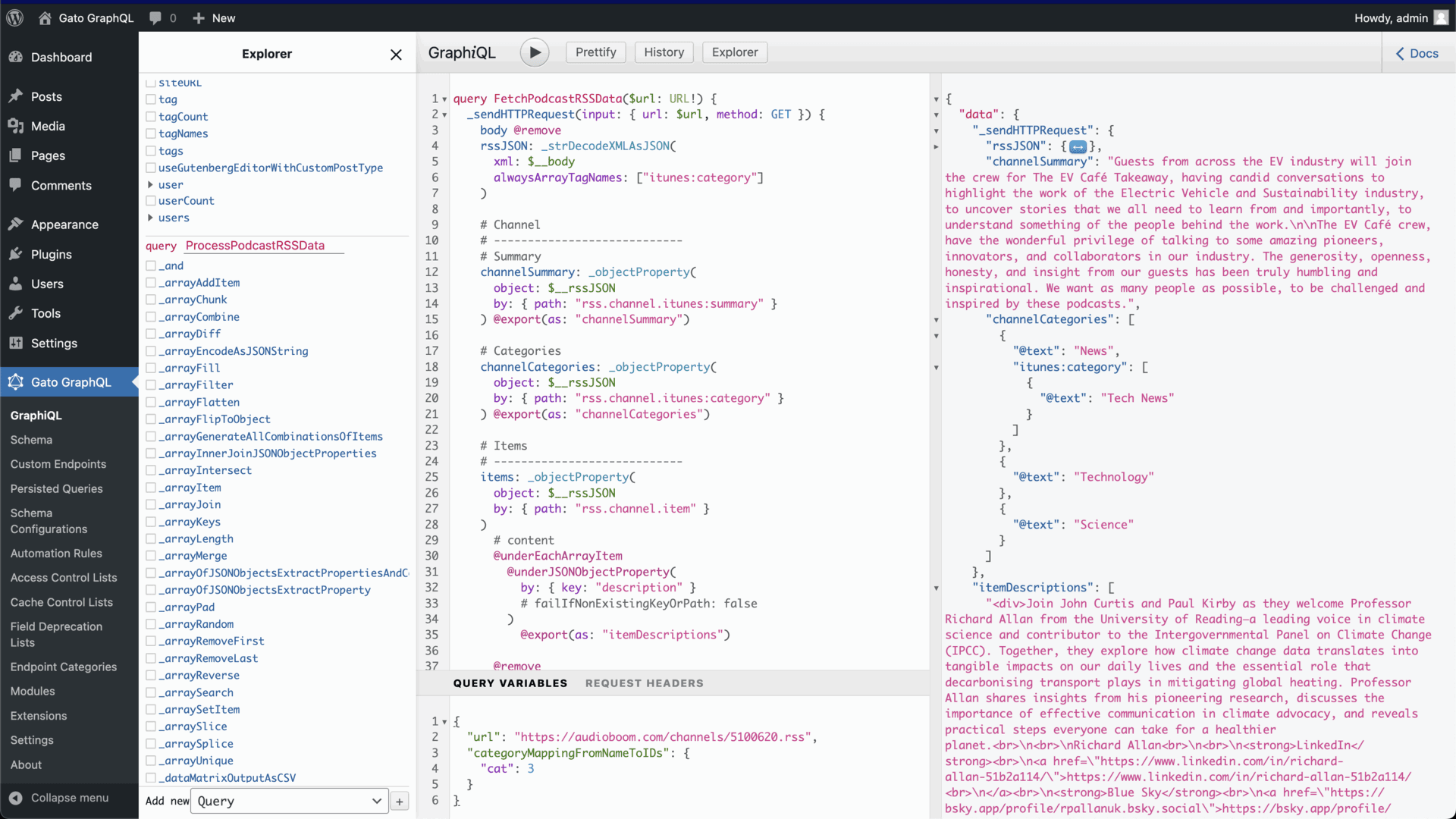
Task: Add a new query with the plus button
Action: click(400, 801)
